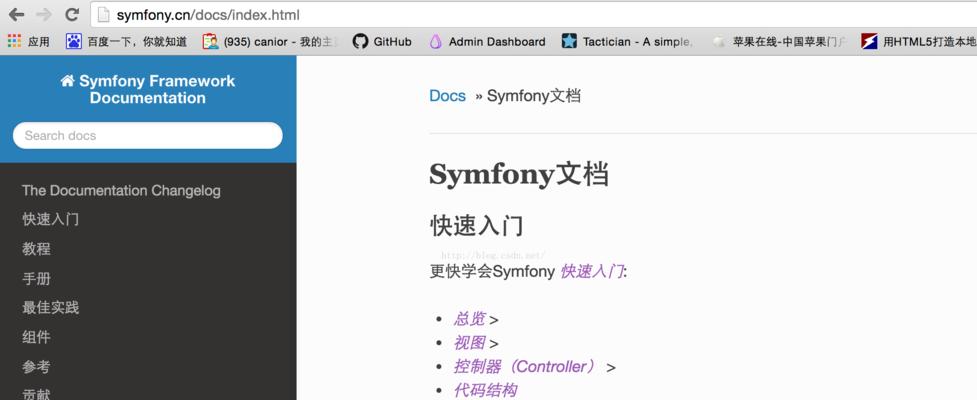Screen dimensions: 977x400
Task: Open the 视图 list link
Action: (469, 343)
